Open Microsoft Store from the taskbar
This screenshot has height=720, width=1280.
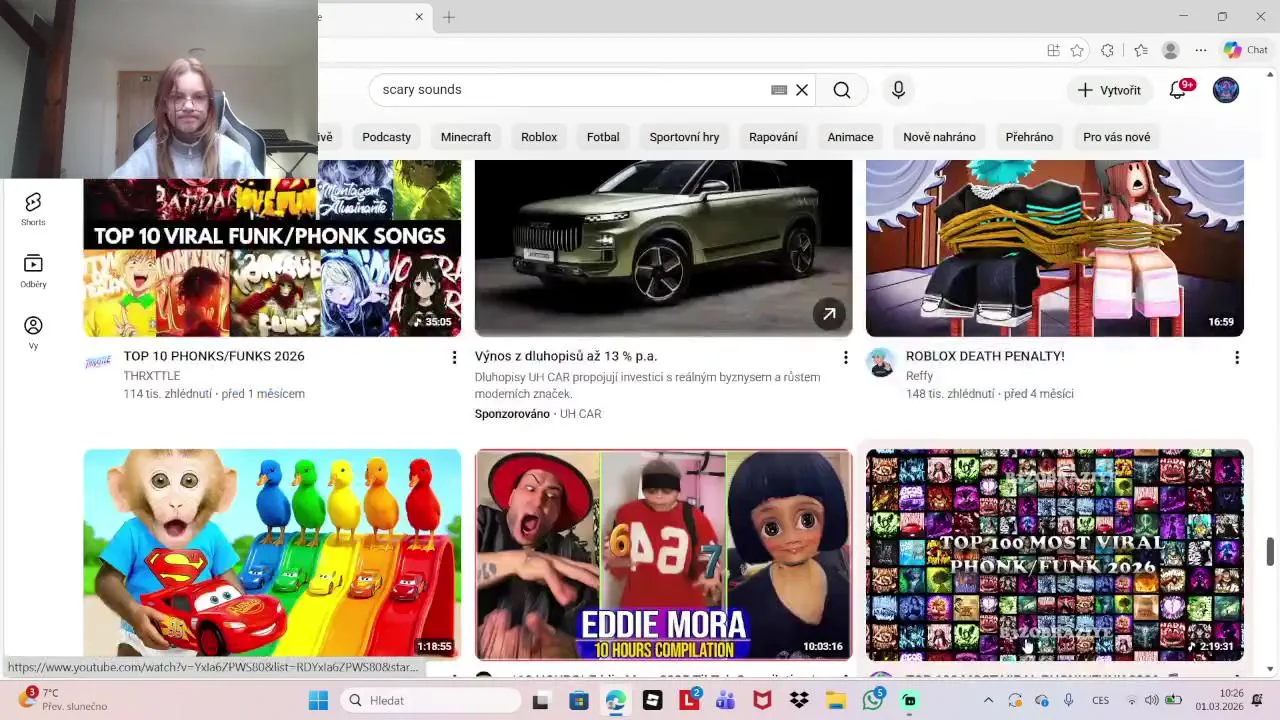pyautogui.click(x=578, y=700)
